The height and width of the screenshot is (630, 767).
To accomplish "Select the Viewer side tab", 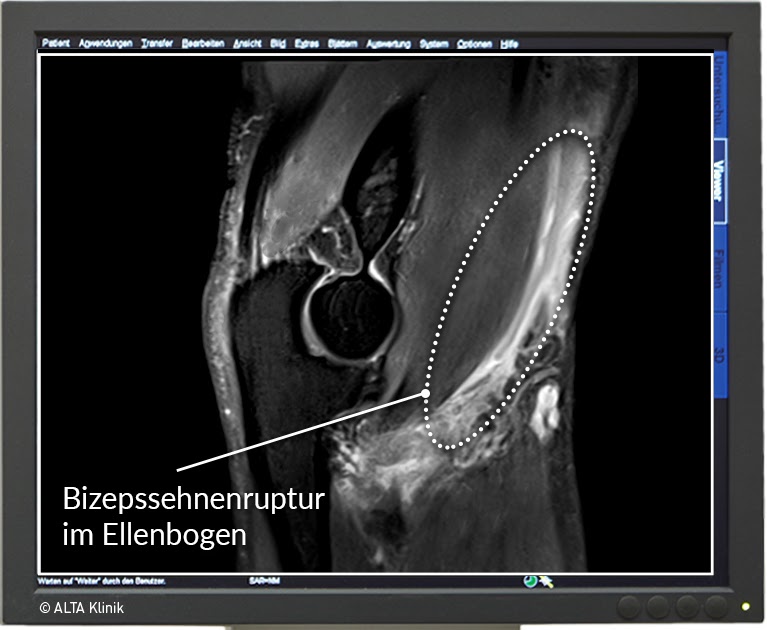I will pyautogui.click(x=720, y=180).
